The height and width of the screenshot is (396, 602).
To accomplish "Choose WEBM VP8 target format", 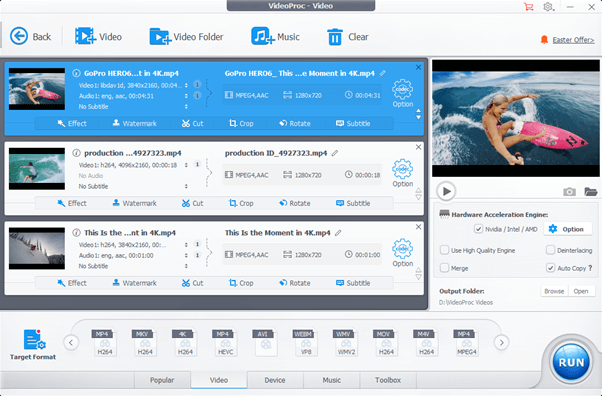I will [306, 342].
